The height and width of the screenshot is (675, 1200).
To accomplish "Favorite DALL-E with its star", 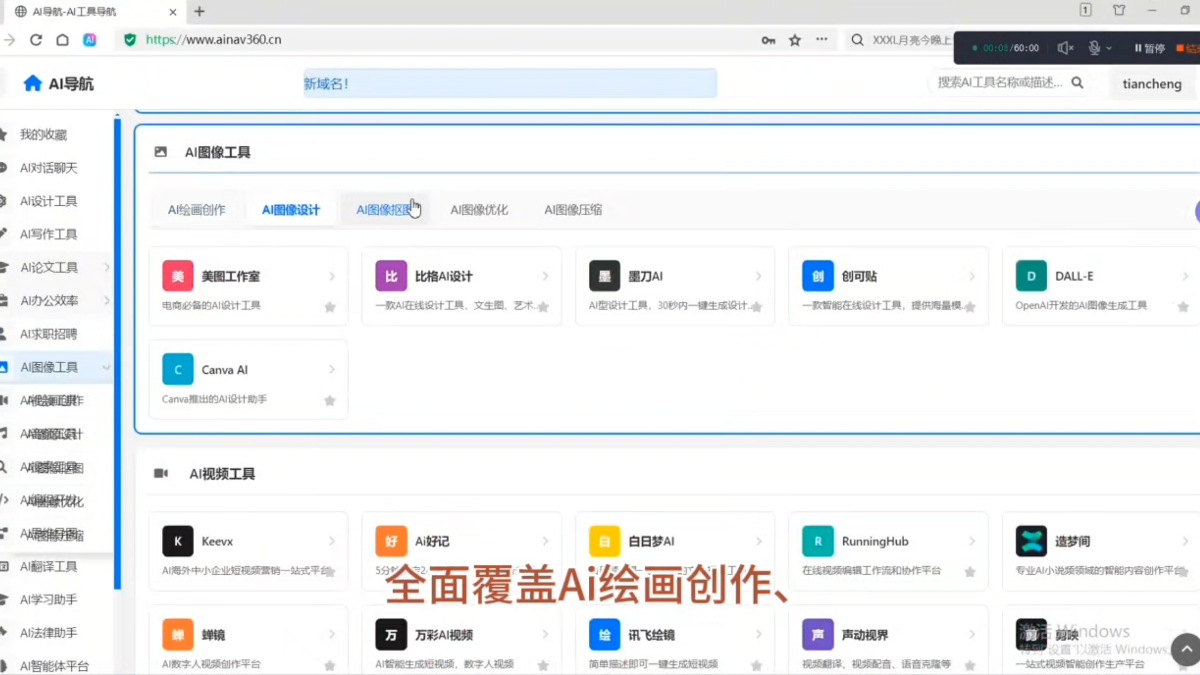I will pos(1184,307).
